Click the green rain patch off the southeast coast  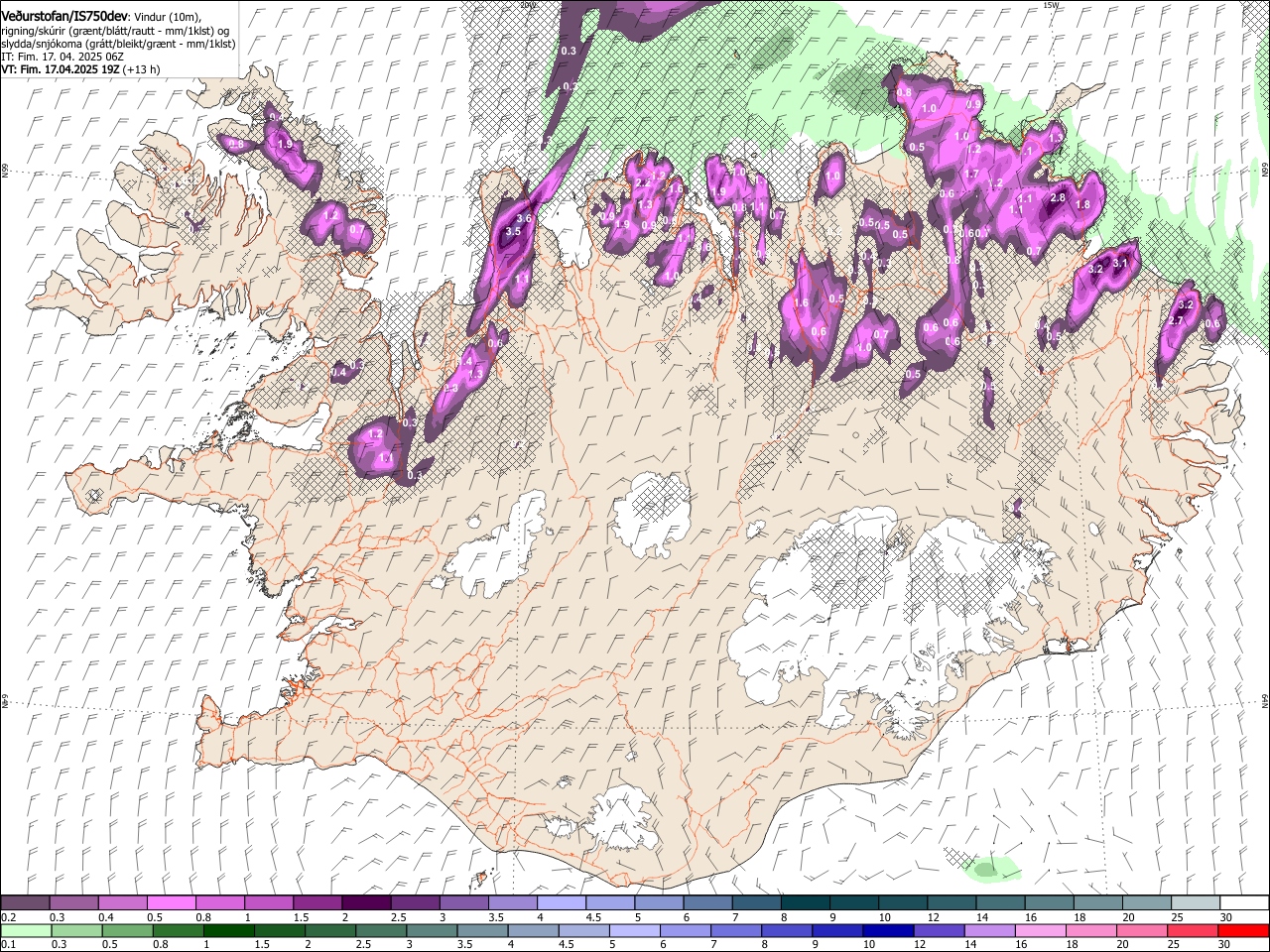(989, 869)
